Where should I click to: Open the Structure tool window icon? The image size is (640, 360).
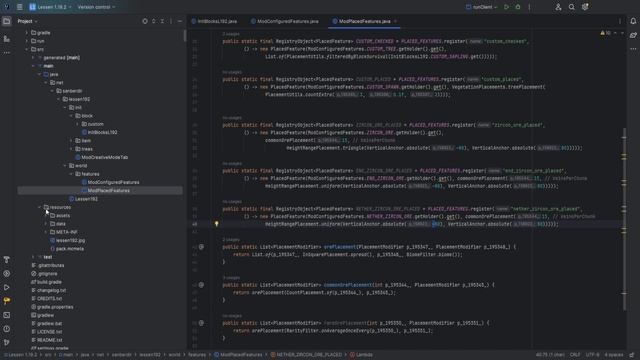point(7,39)
